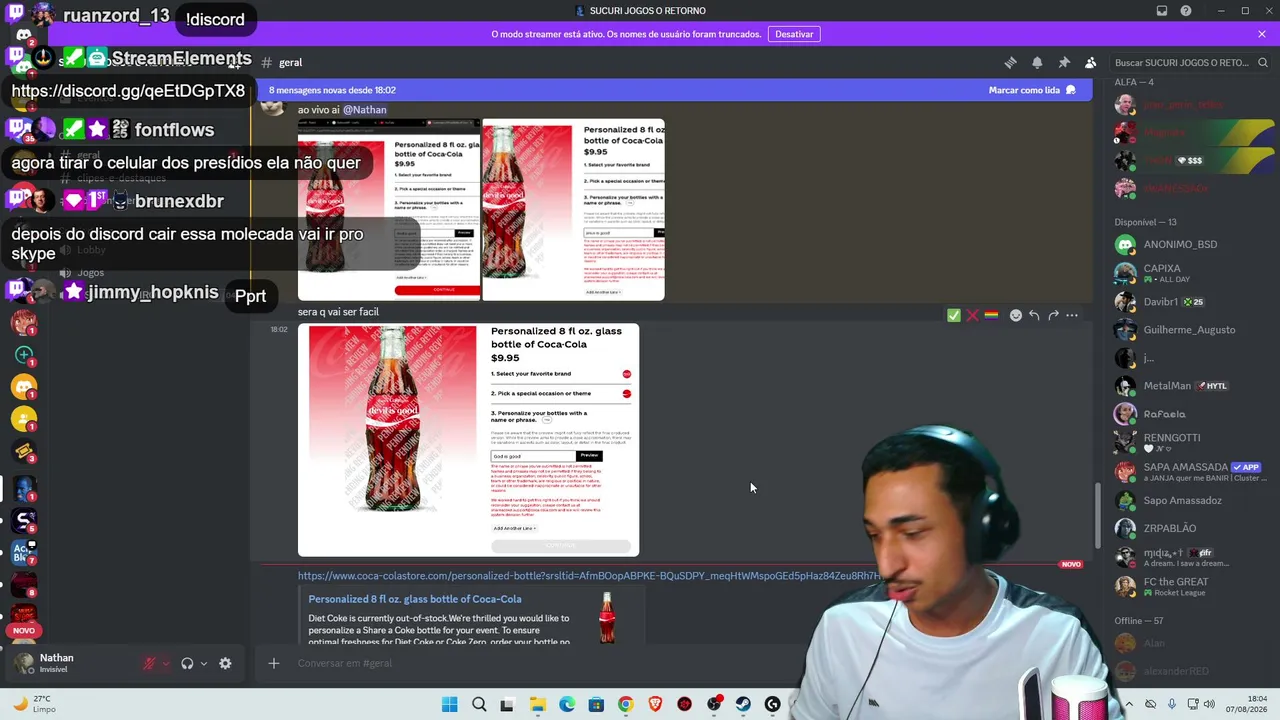
Task: Open the Discord inbox icon
Action: point(1162,11)
